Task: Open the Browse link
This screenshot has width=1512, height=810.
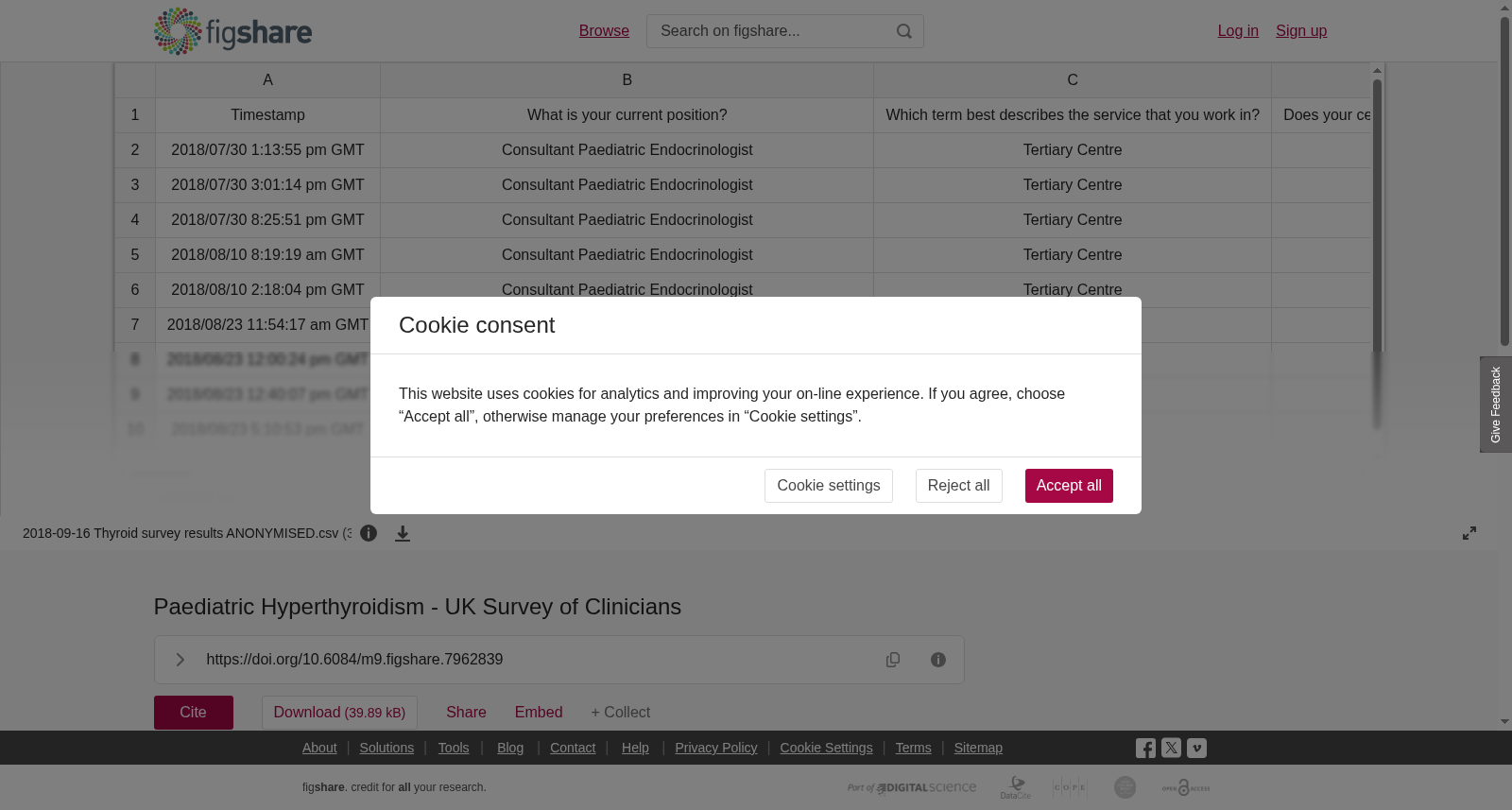Action: coord(604,31)
